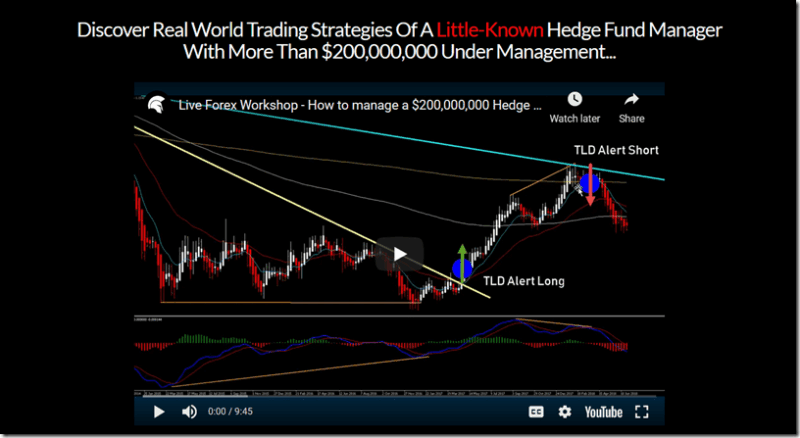Open the Live Forex Workshop video title

point(360,104)
